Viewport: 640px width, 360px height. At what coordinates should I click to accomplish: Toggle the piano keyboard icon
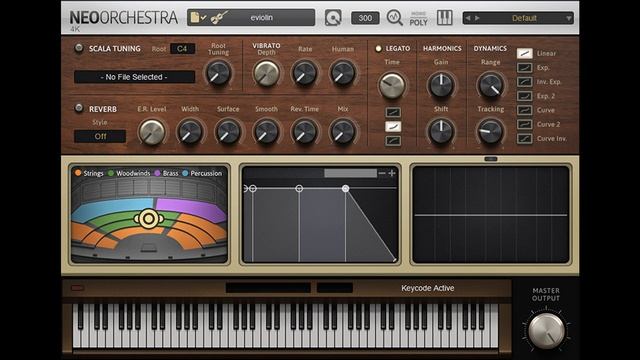click(444, 18)
